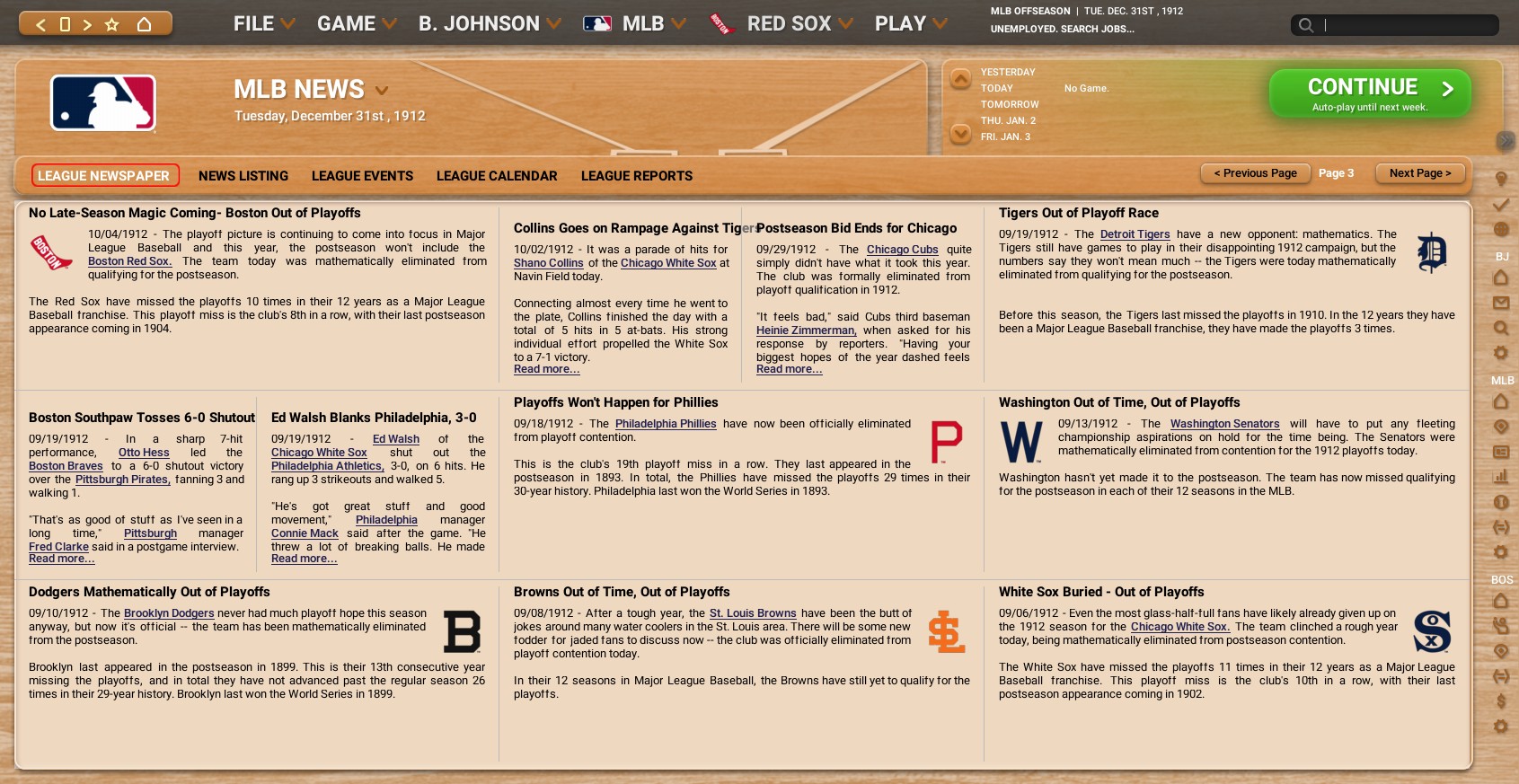Read more of the Collins Rampage article
This screenshot has height=784, width=1519.
pyautogui.click(x=546, y=369)
